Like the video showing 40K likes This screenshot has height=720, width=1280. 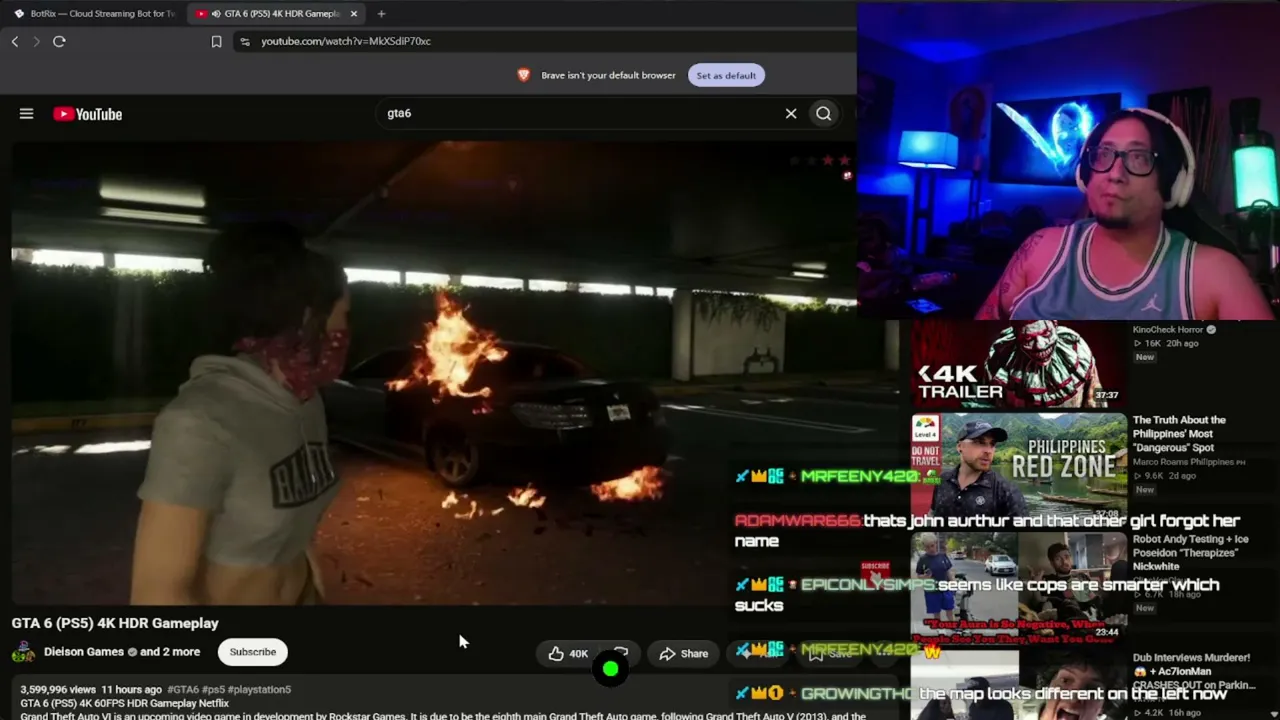click(x=568, y=654)
